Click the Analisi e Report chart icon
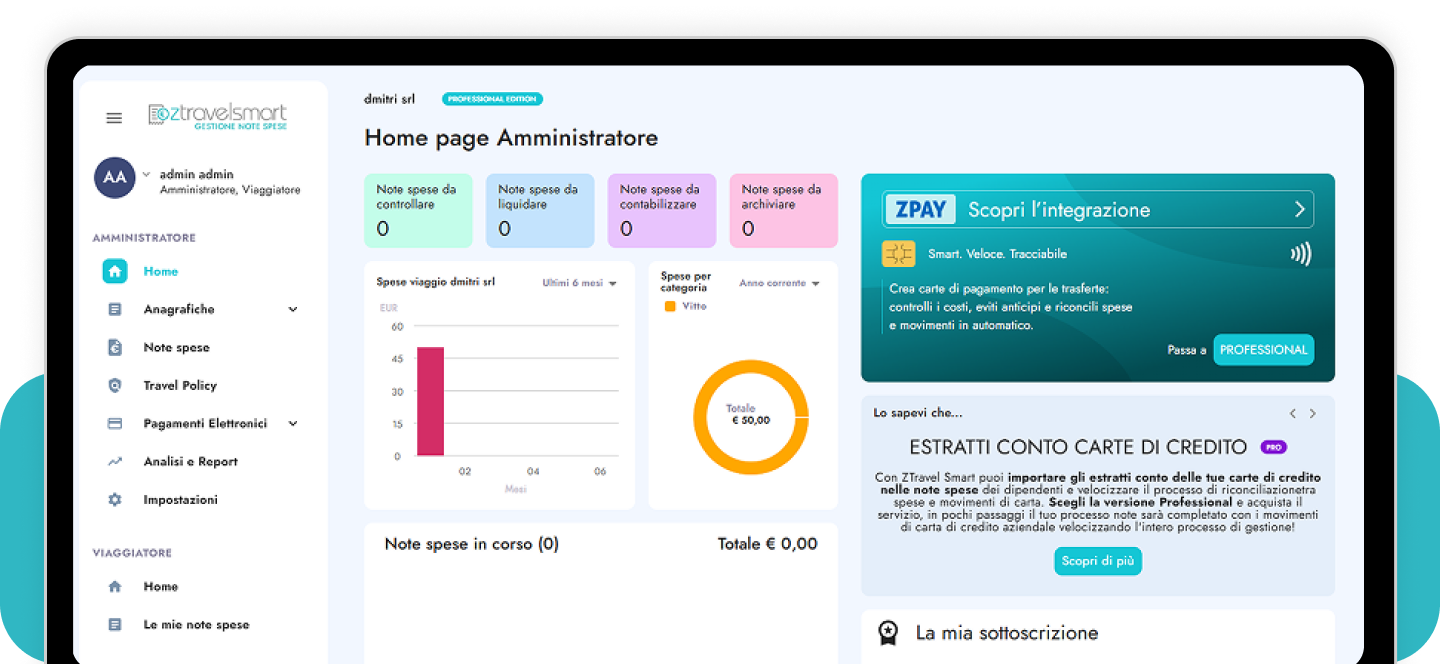 coord(115,462)
